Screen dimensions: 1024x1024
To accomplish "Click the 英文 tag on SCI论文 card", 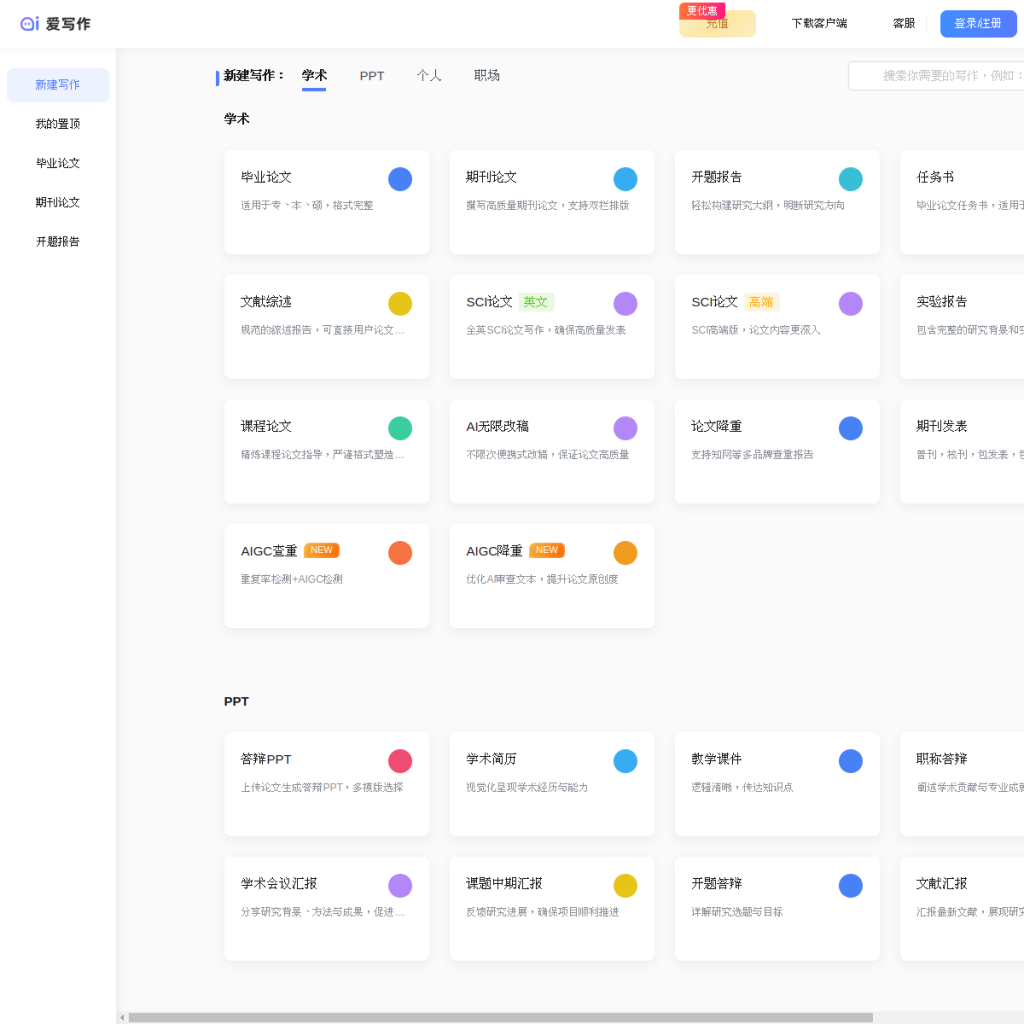I will 536,302.
